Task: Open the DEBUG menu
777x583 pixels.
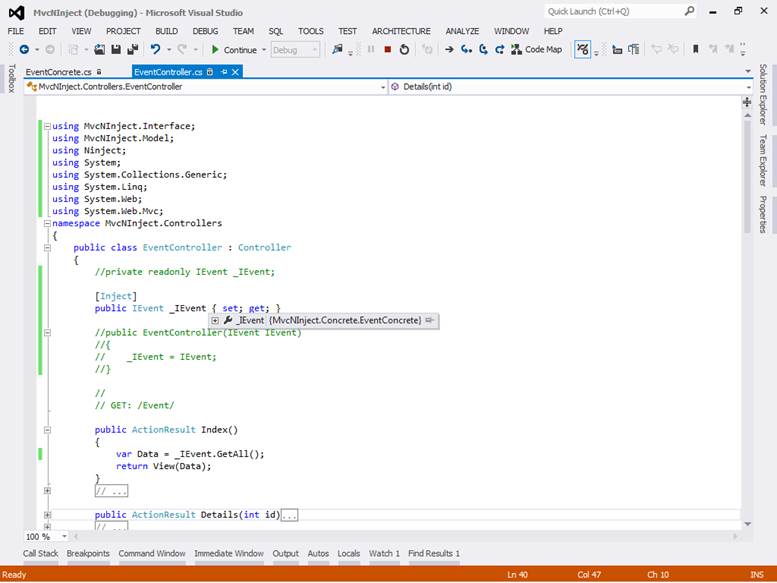Action: coord(205,31)
